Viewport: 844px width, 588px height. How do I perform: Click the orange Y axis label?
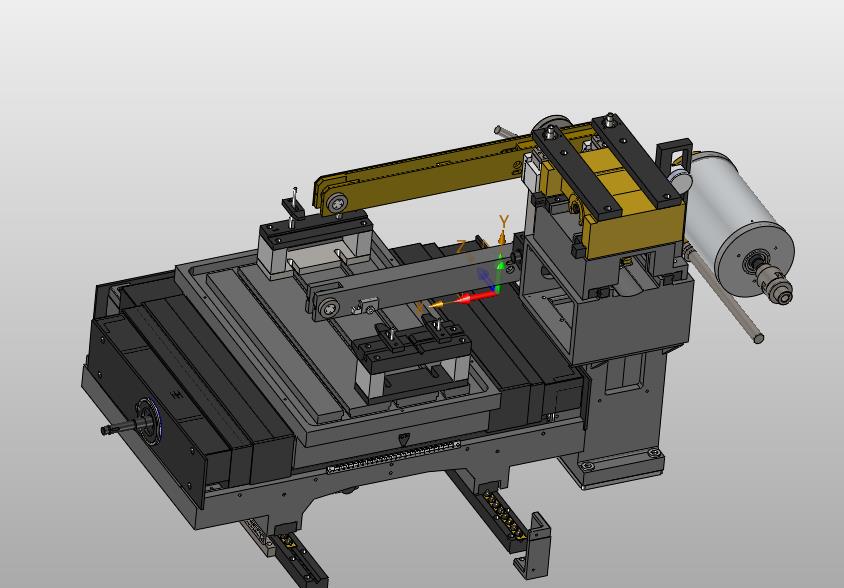(503, 221)
